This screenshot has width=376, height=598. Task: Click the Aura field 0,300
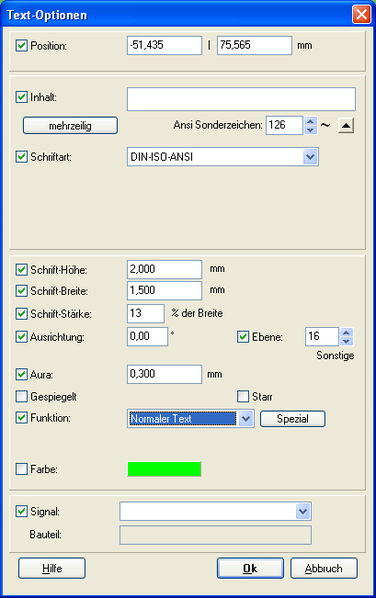(x=164, y=374)
